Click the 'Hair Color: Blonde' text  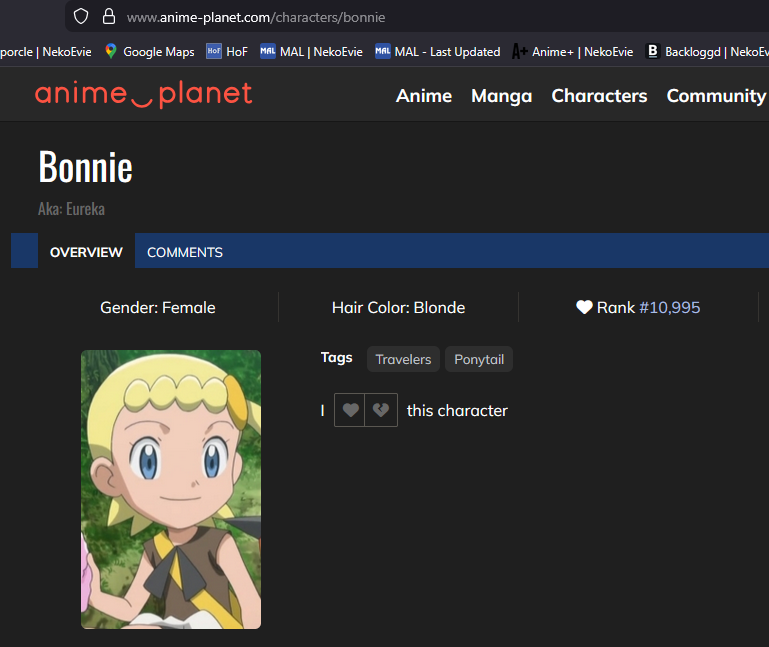398,308
